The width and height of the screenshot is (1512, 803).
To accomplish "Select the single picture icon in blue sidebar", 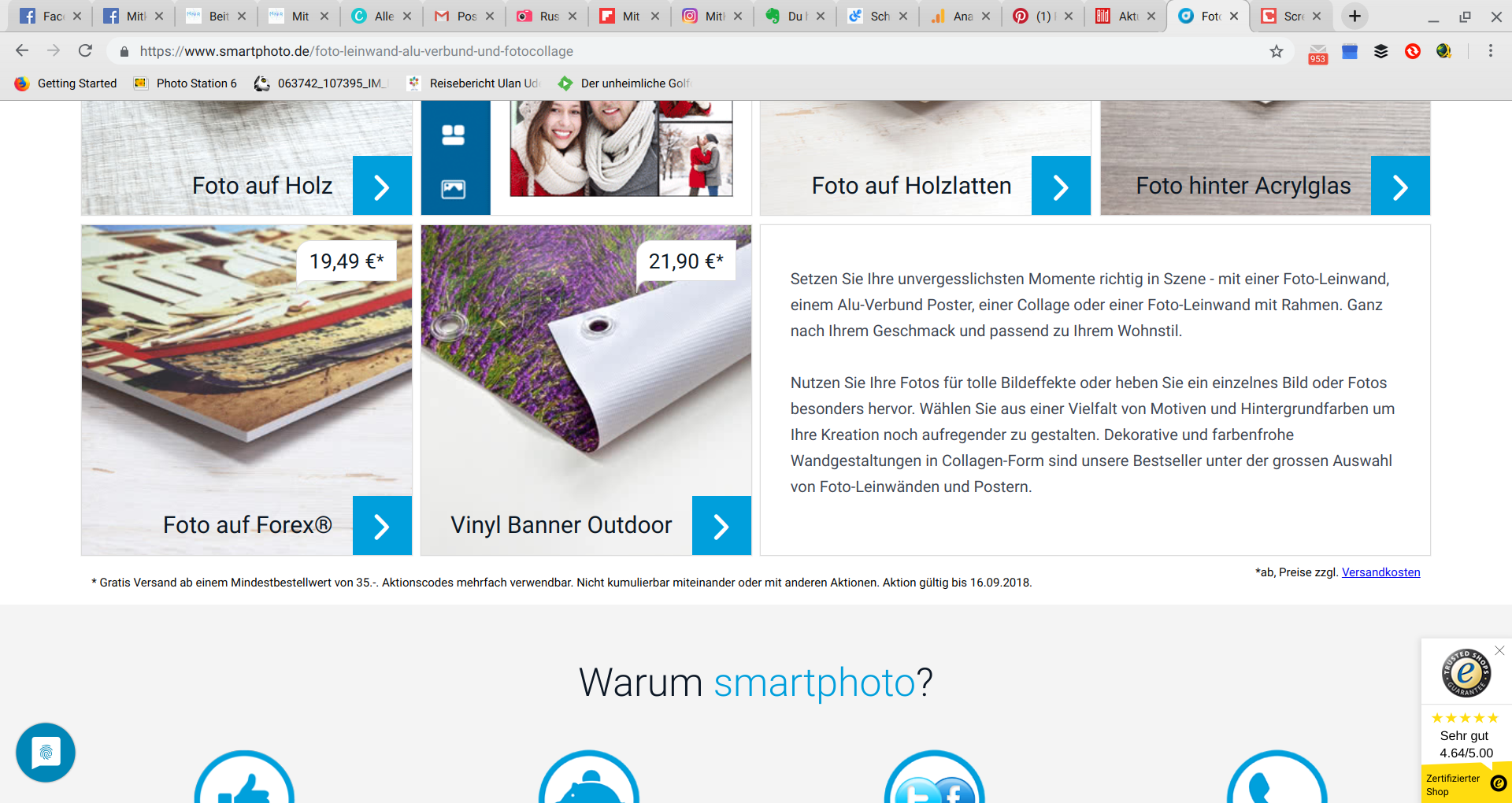I will coord(454,189).
